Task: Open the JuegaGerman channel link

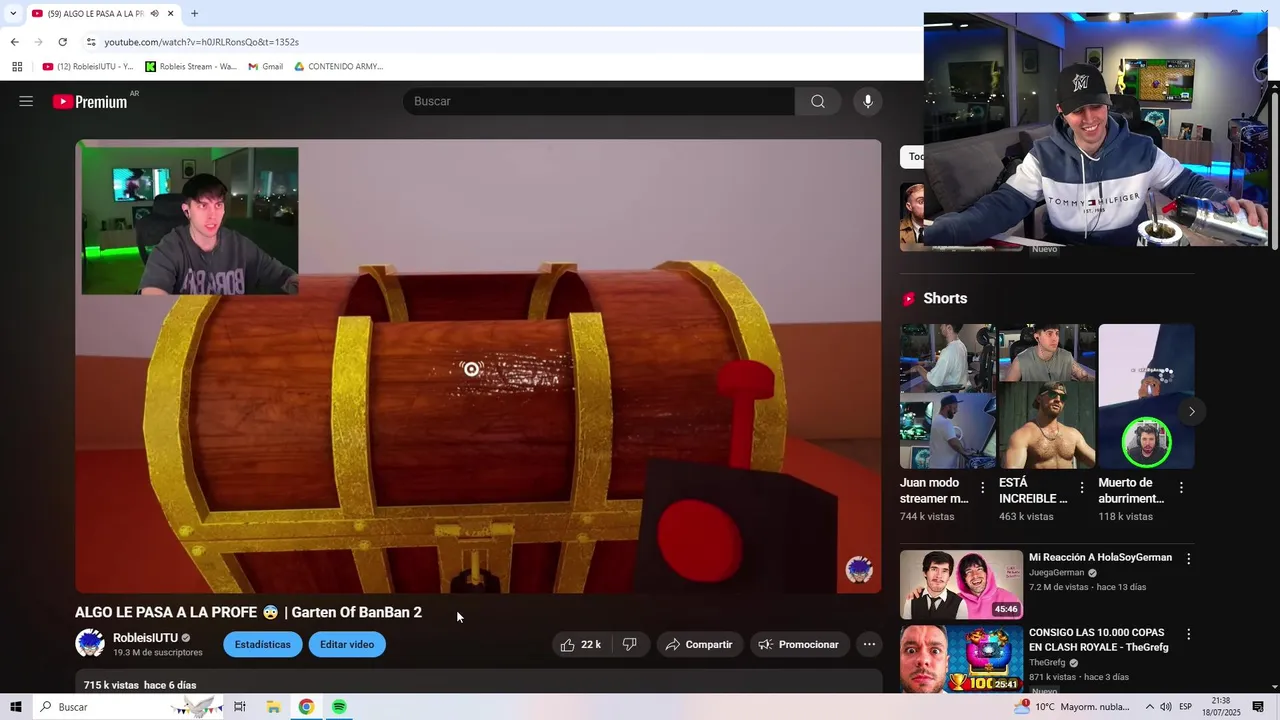Action: point(1056,573)
